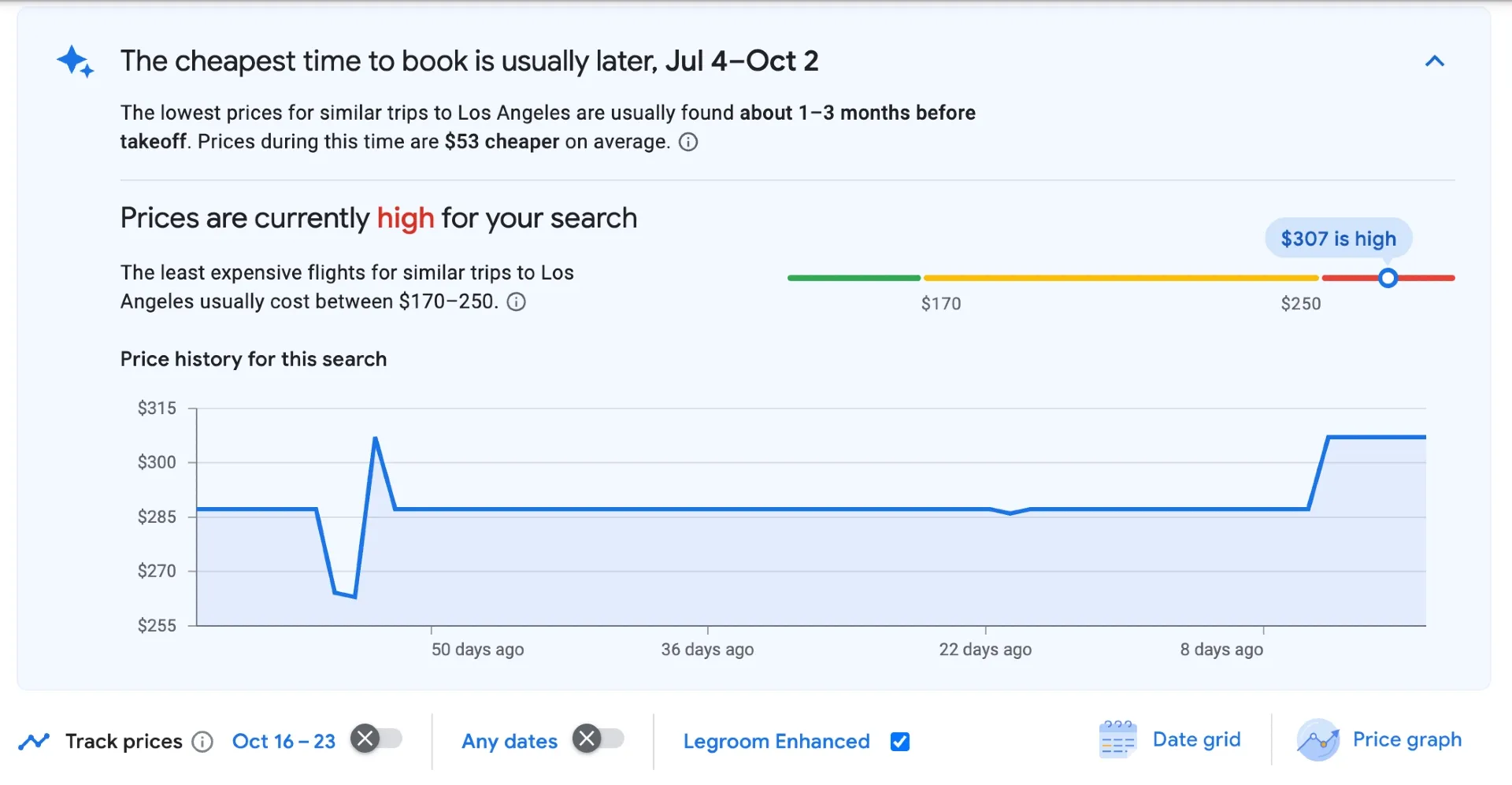
Task: Expand the Date grid options
Action: click(x=1197, y=739)
